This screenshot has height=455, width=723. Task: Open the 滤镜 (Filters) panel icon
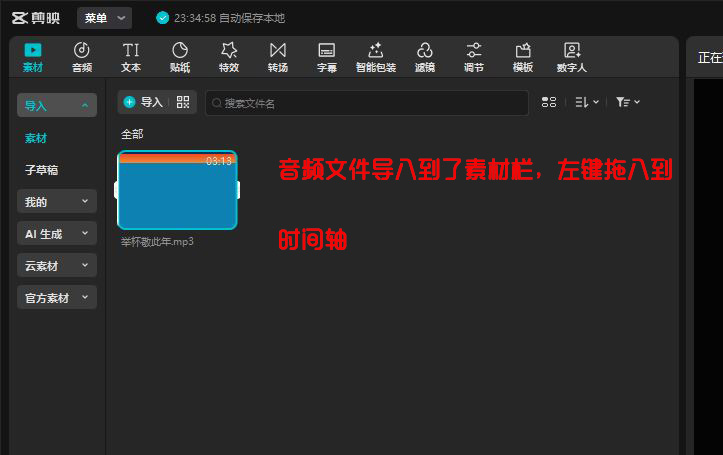(424, 56)
